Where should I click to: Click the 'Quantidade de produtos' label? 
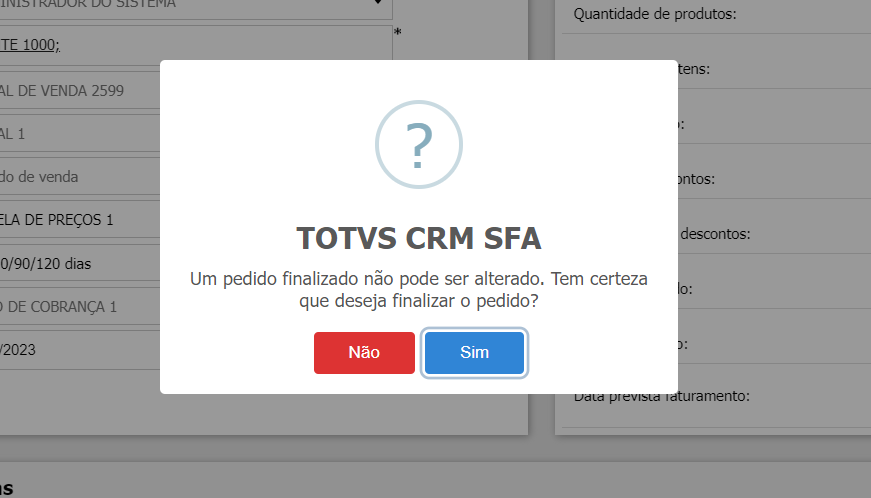coord(655,14)
